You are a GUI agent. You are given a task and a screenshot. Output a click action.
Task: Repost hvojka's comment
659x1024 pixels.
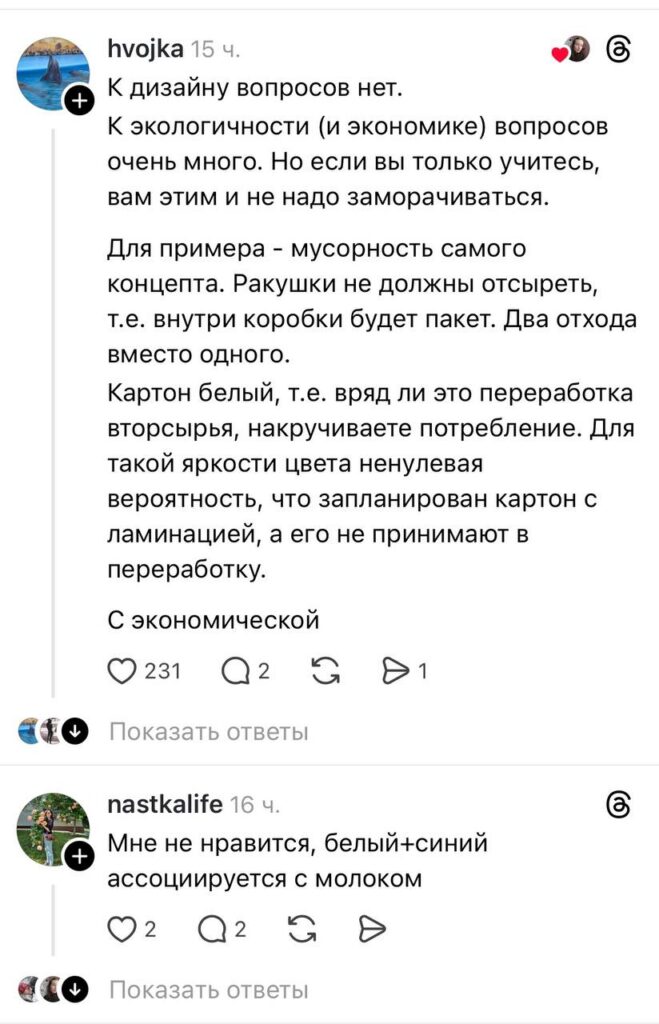tap(325, 672)
